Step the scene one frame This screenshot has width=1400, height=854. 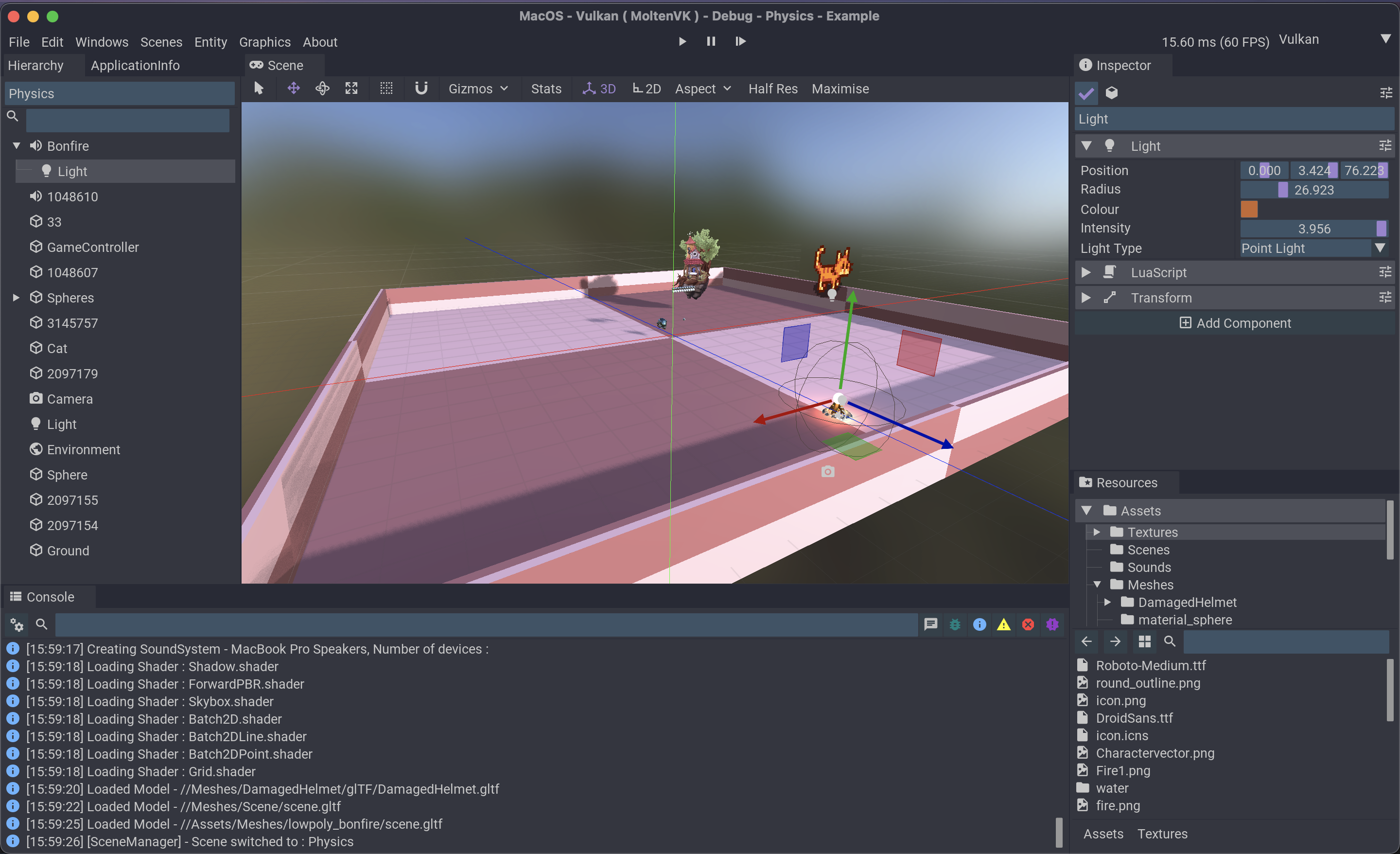(x=740, y=41)
